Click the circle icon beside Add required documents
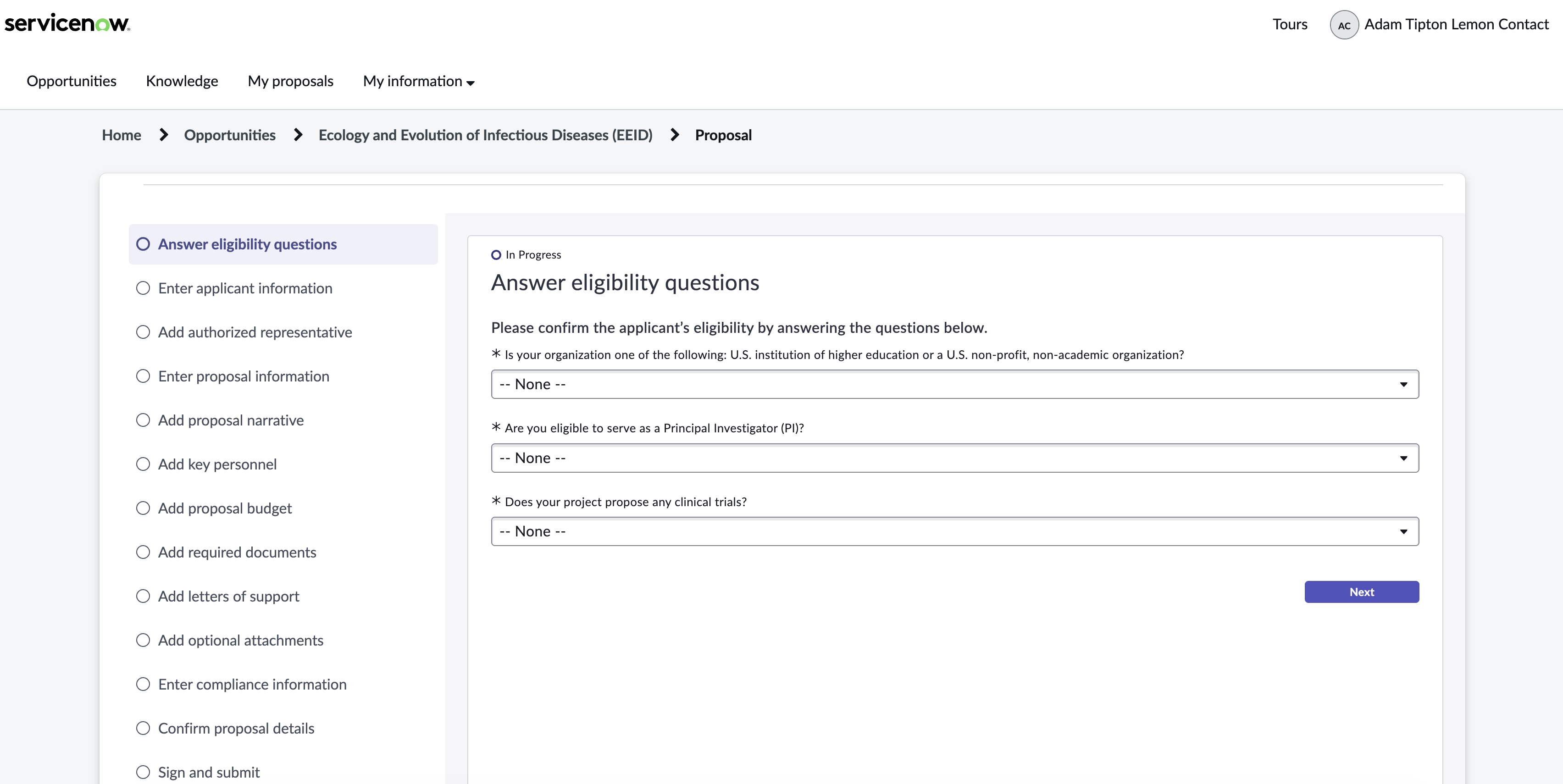Image resolution: width=1563 pixels, height=784 pixels. 143,552
